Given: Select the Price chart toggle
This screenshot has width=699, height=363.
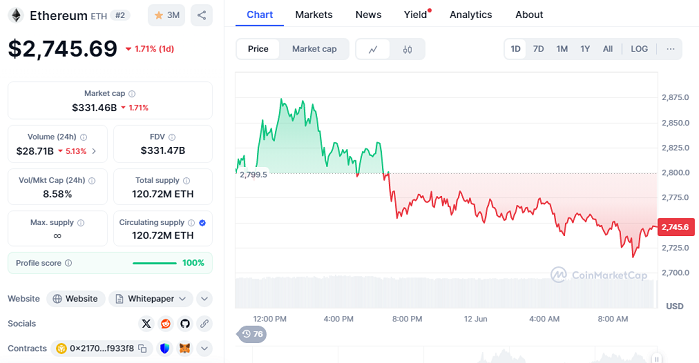Looking at the screenshot, I should pyautogui.click(x=258, y=49).
